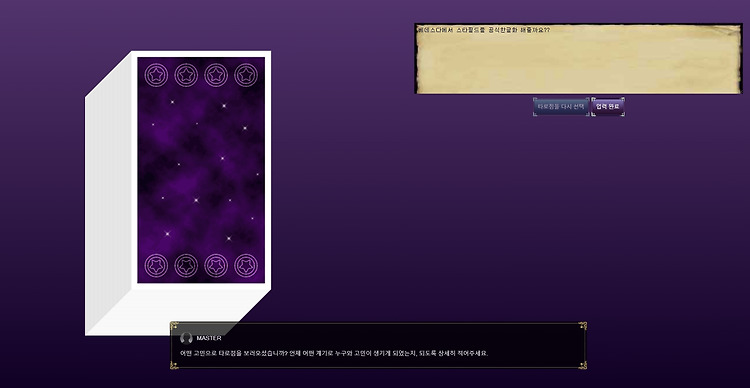Click the '타로점을 다시 선택' button
The image size is (750, 388).
[561, 107]
